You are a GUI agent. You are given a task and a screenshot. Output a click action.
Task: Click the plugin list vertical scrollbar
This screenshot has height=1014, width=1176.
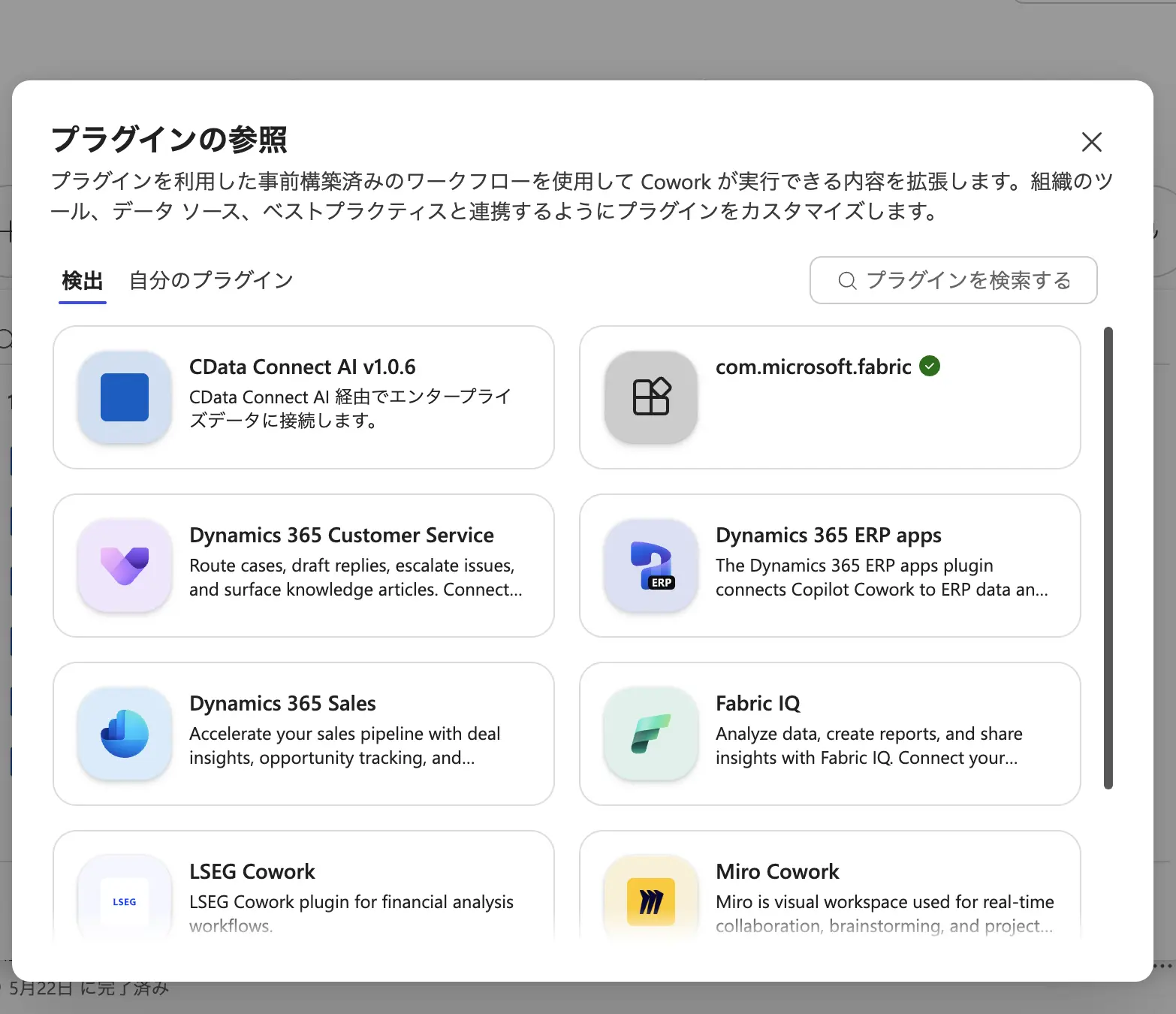[1108, 558]
